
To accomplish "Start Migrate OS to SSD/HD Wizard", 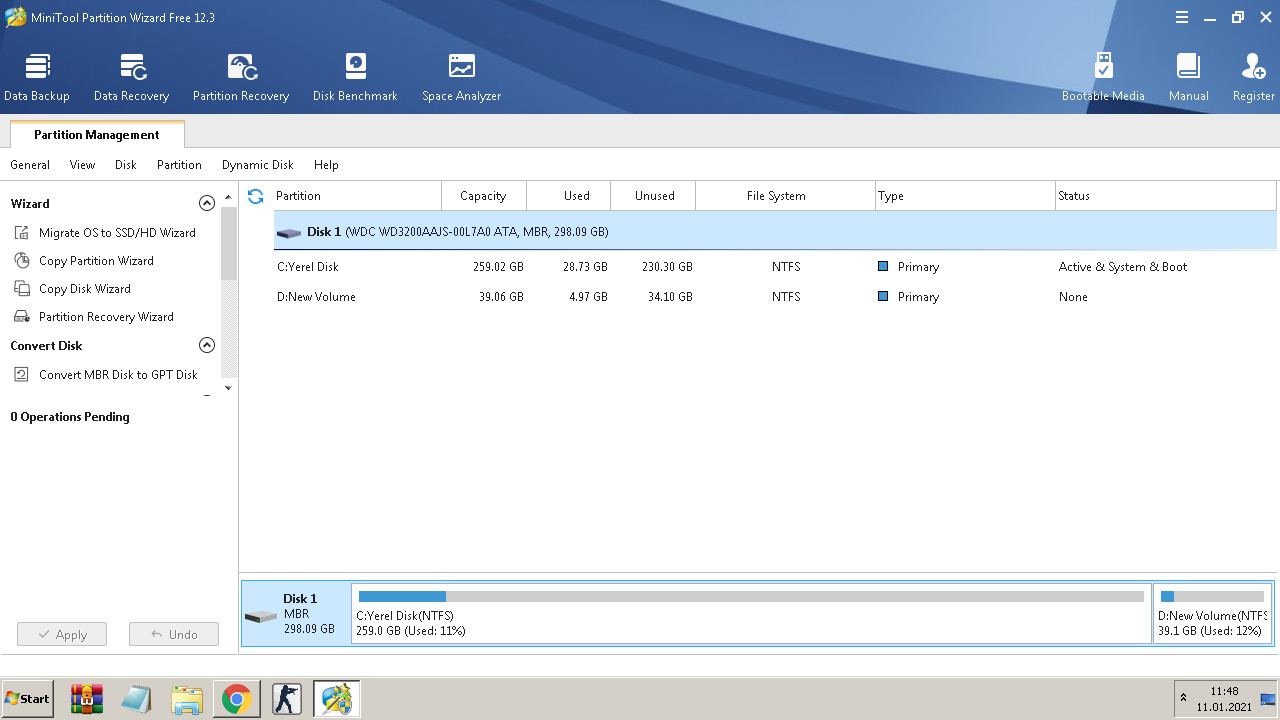I will 117,233.
